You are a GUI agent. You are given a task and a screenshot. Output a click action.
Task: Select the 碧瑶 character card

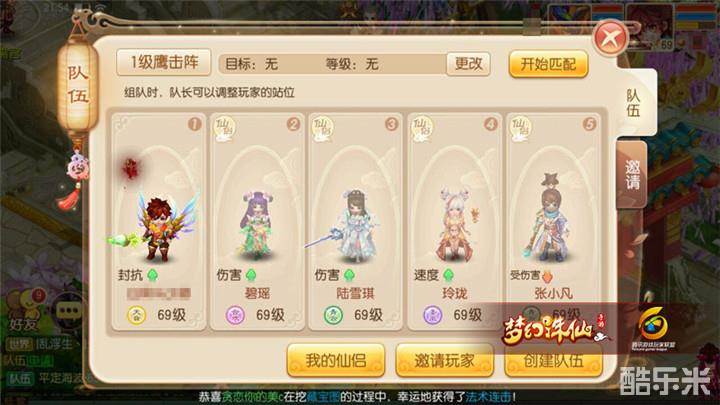point(257,222)
